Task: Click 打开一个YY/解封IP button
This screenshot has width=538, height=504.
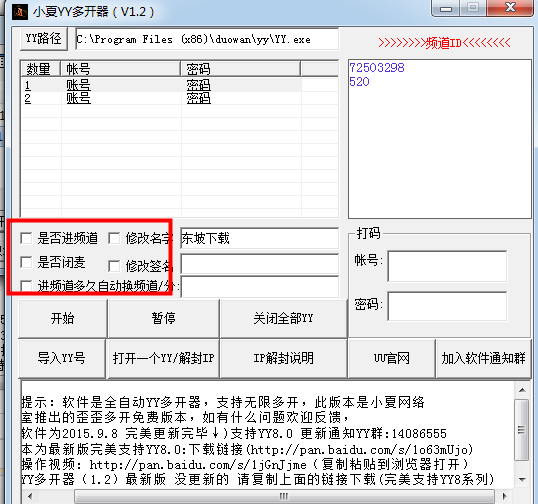Action: click(163, 358)
